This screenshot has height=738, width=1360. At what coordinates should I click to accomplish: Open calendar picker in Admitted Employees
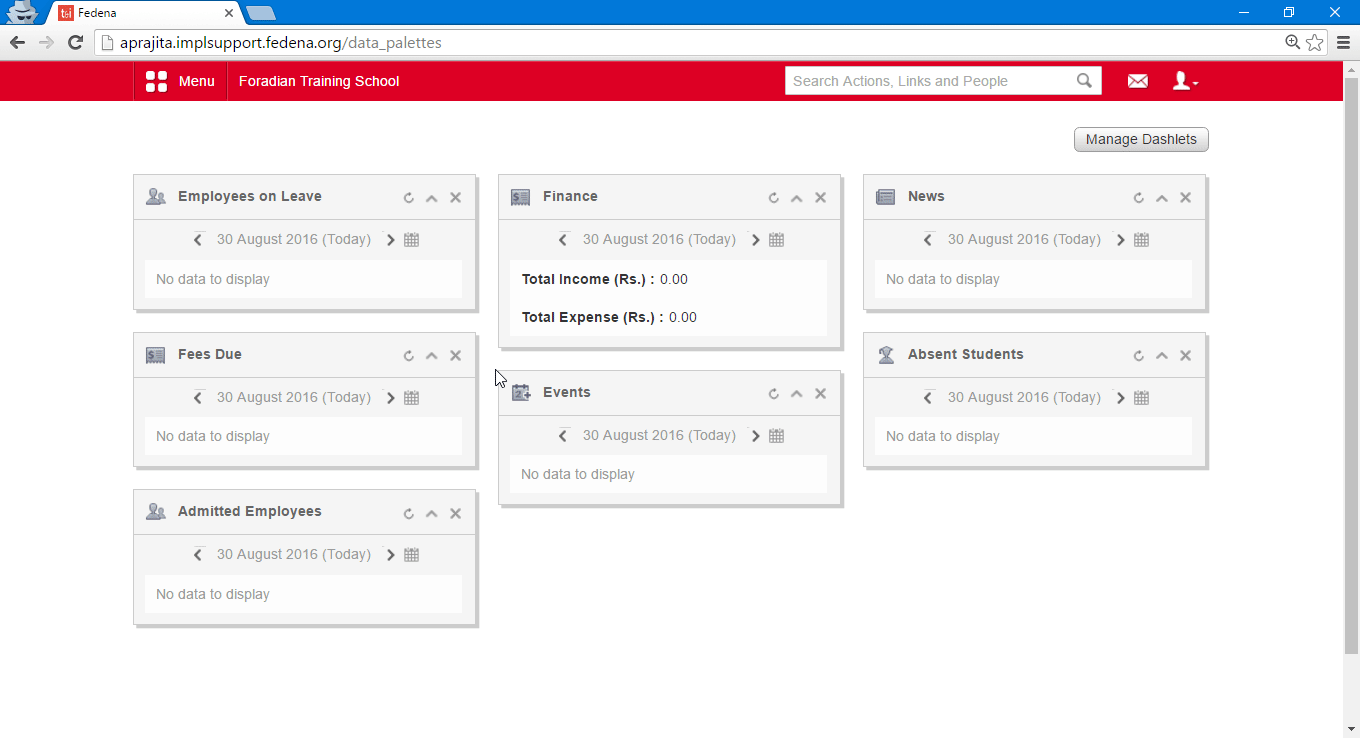coord(411,555)
